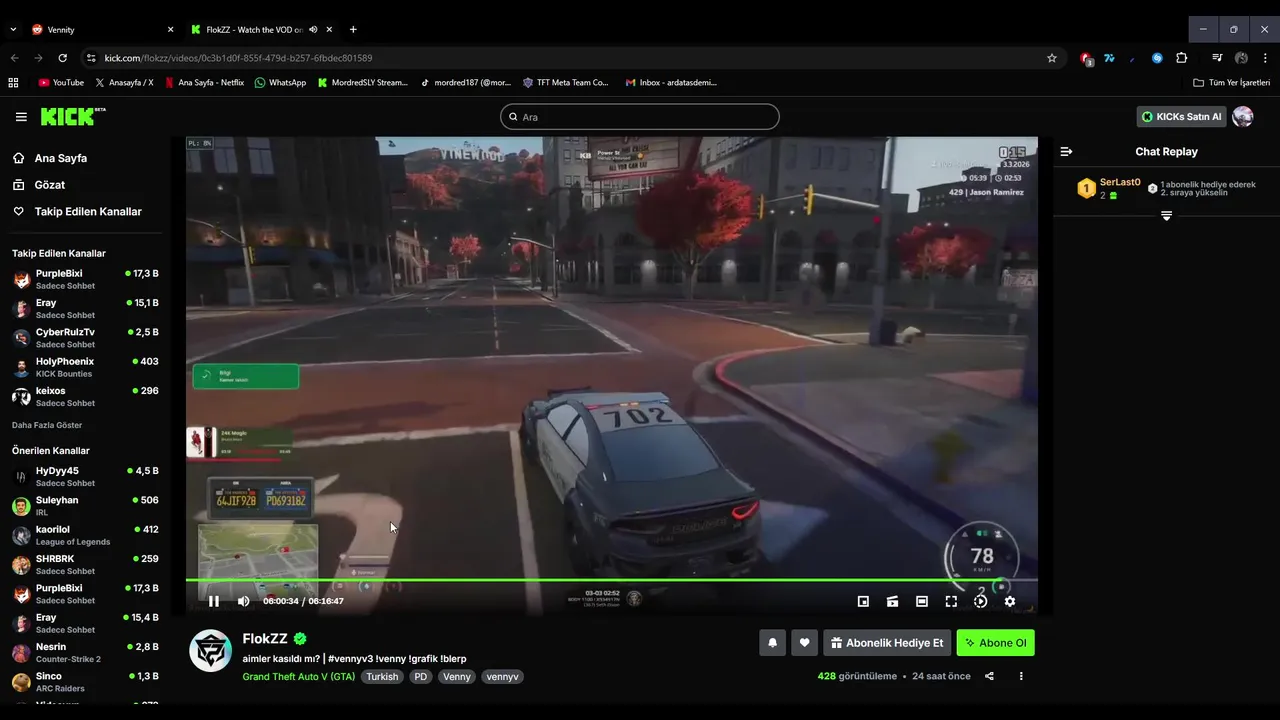Select the FlokZZ VOD browser tab
The width and height of the screenshot is (1280, 720).
click(262, 29)
